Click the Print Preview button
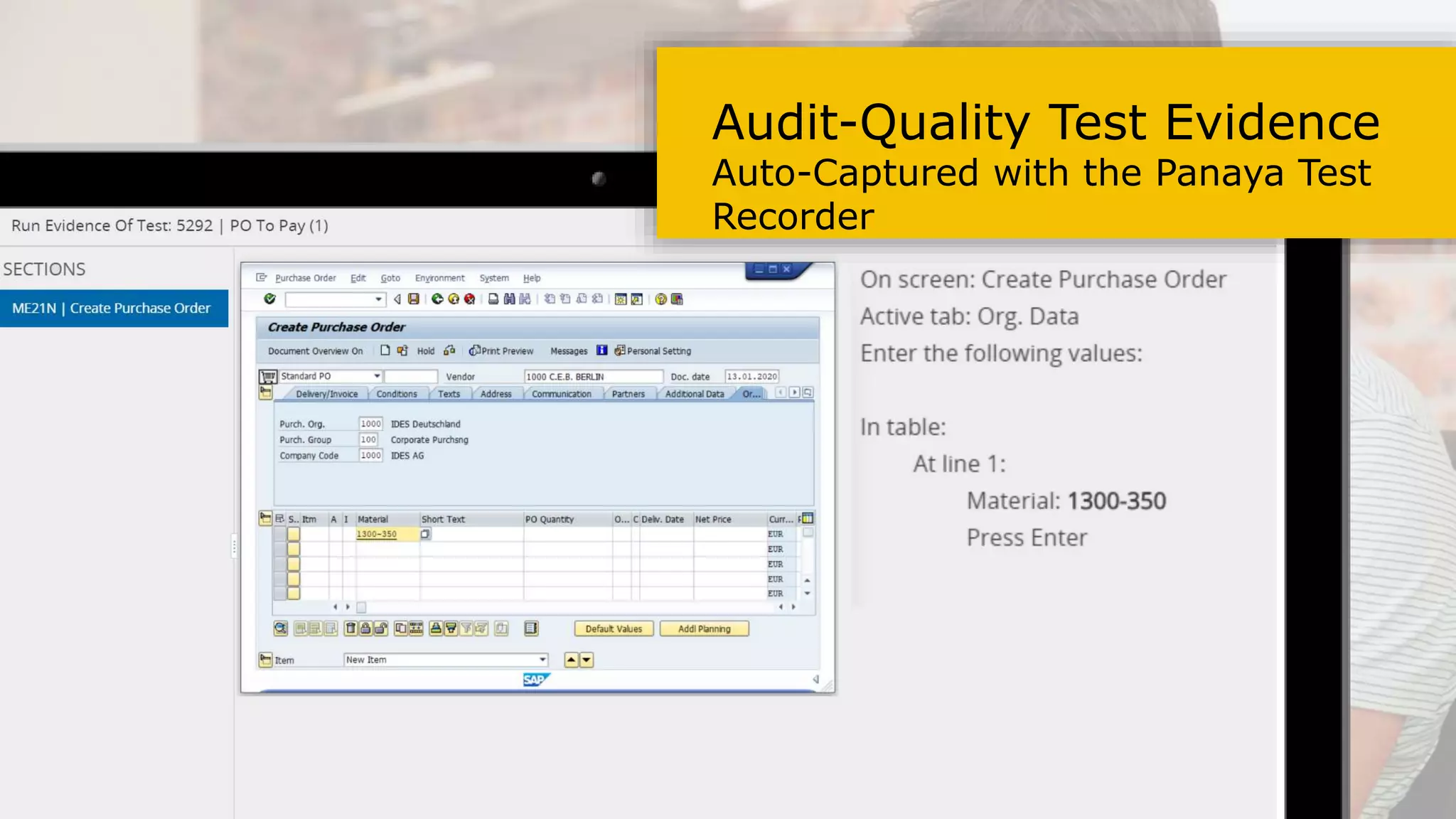The height and width of the screenshot is (819, 1456). pyautogui.click(x=501, y=351)
